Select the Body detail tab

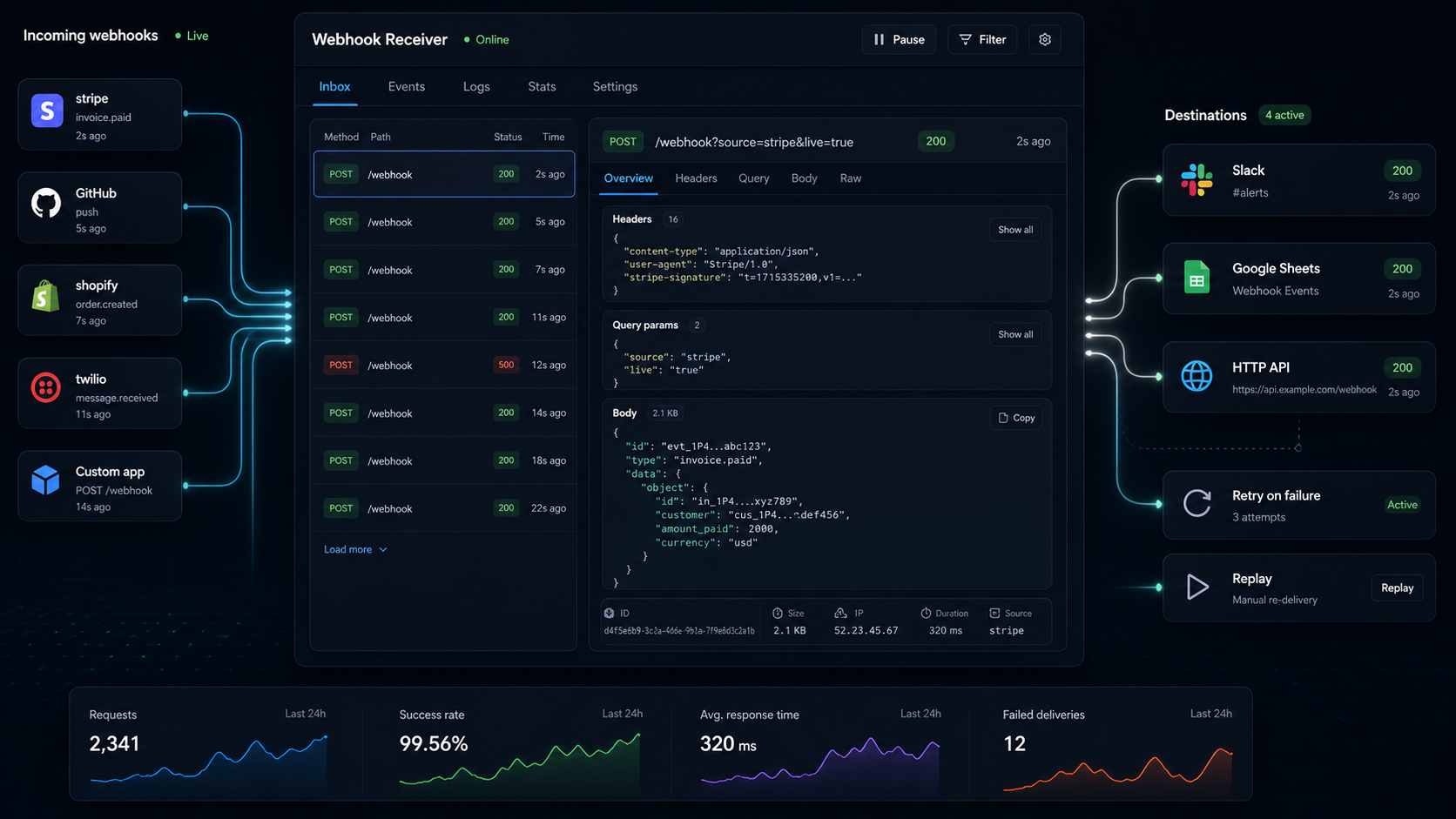tap(804, 178)
